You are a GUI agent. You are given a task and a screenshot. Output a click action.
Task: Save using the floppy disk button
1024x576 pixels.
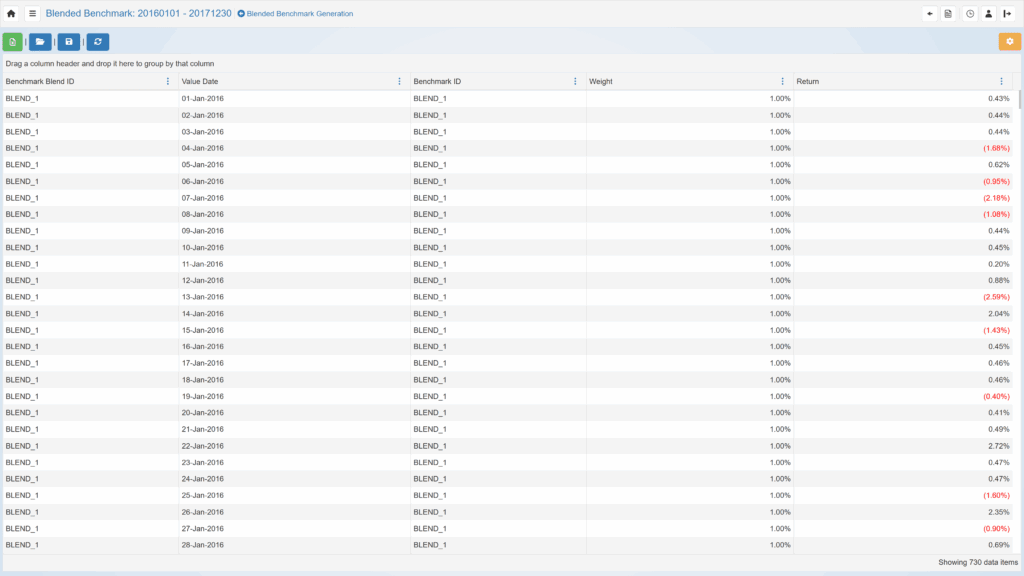(69, 42)
